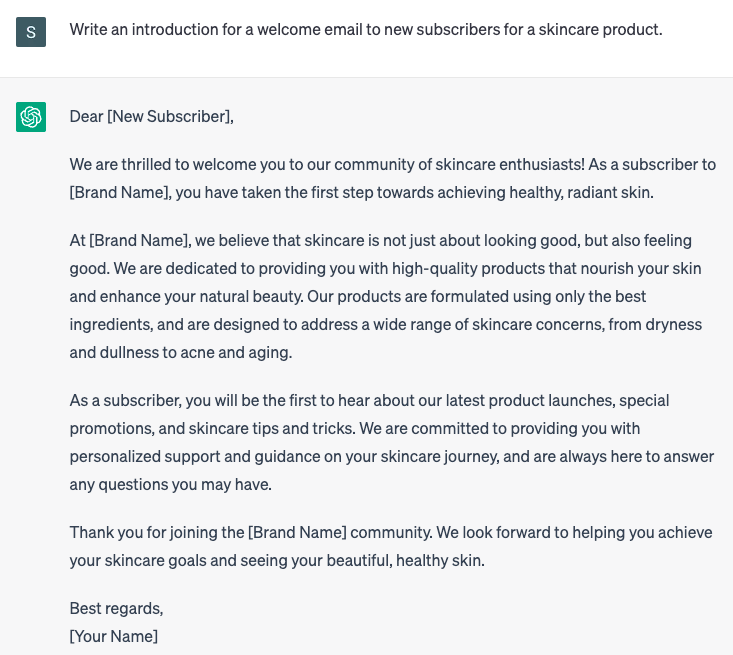Image resolution: width=733 pixels, height=655 pixels.
Task: Click "any questions you may have" line
Action: (x=170, y=485)
